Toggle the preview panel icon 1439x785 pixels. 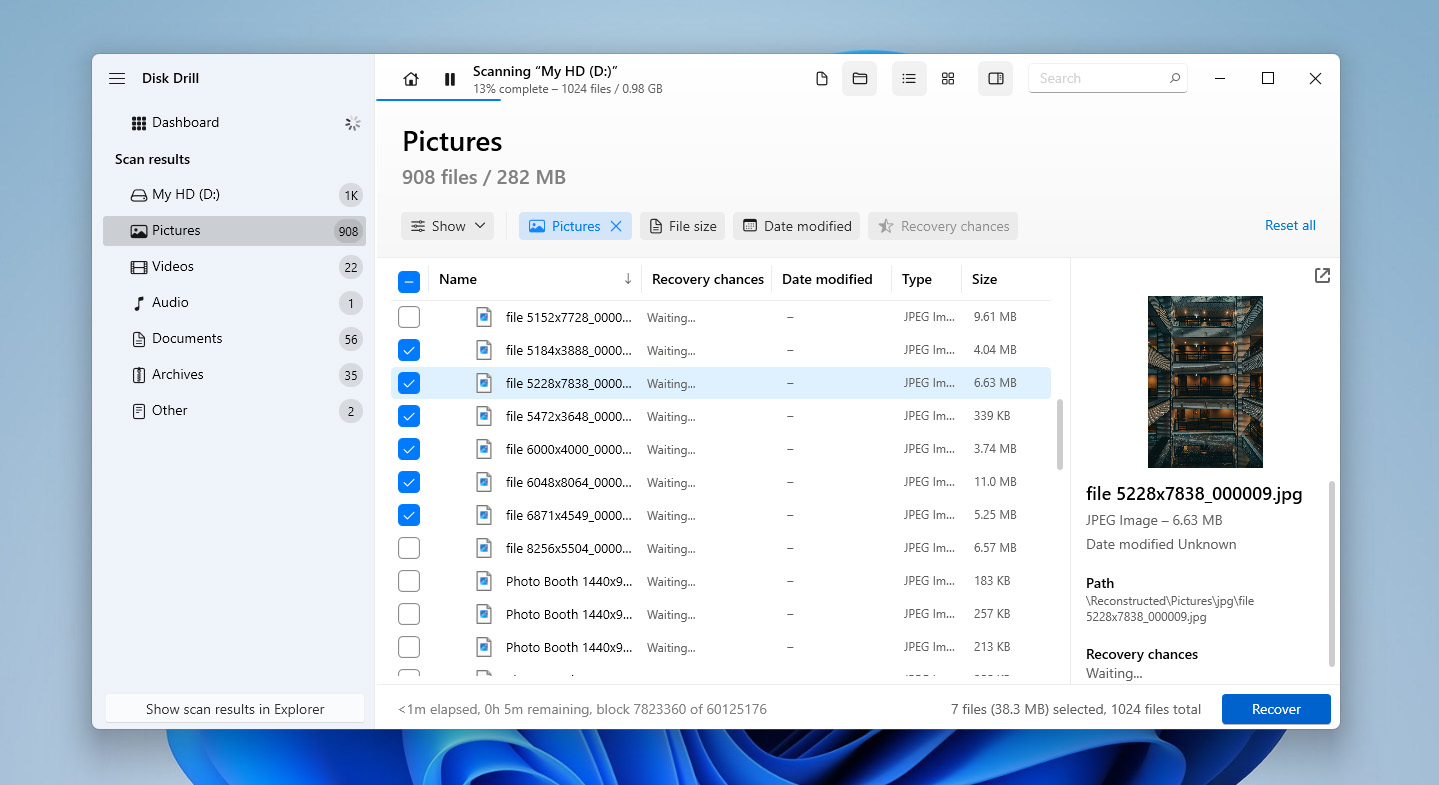pos(995,78)
